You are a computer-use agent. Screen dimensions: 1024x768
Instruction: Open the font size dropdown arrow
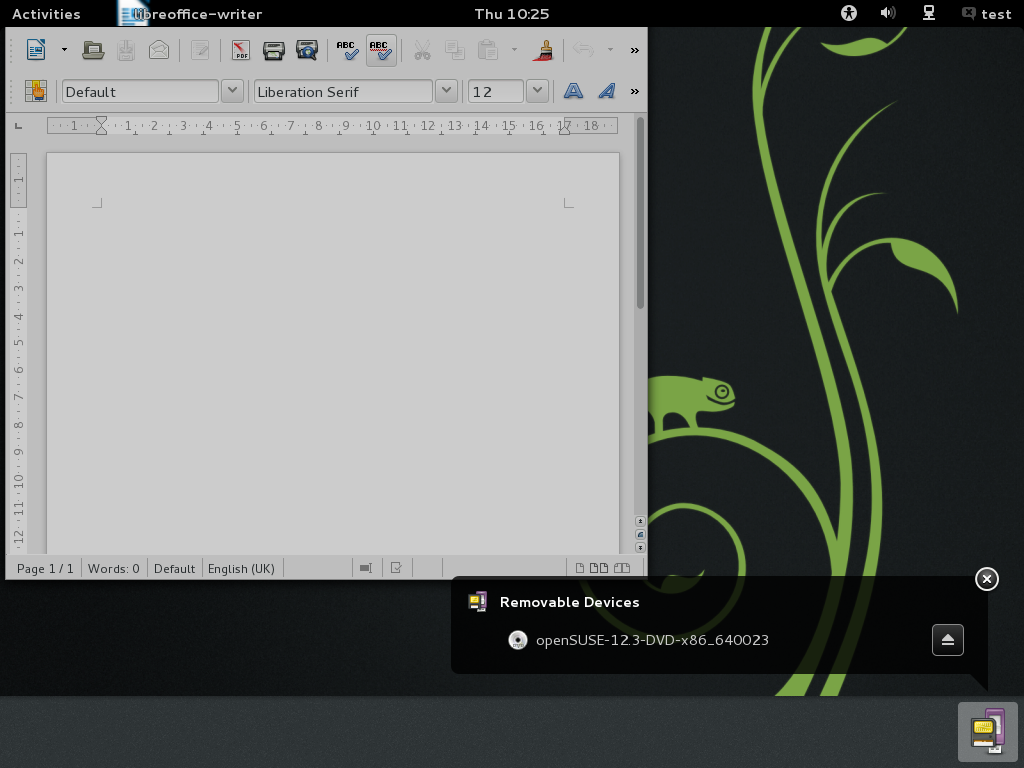click(x=537, y=91)
